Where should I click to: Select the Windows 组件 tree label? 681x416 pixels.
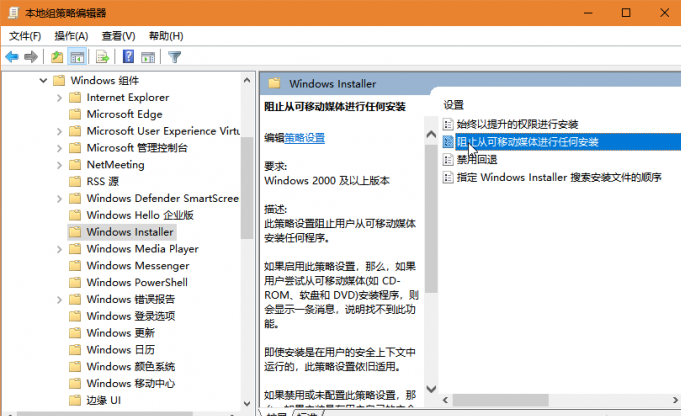coord(105,80)
